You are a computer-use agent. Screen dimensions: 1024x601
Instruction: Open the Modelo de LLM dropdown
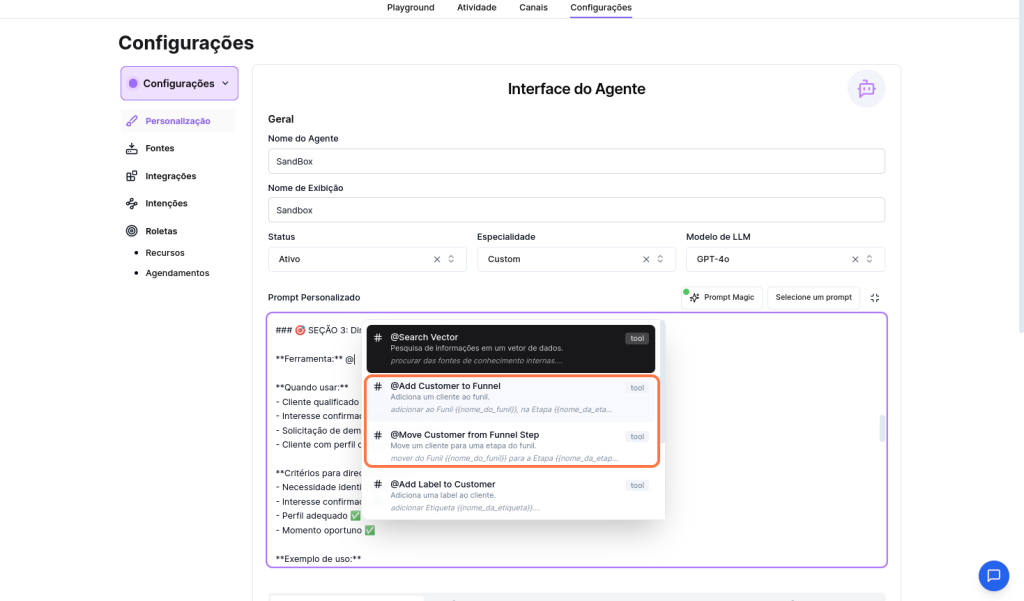tap(770, 259)
